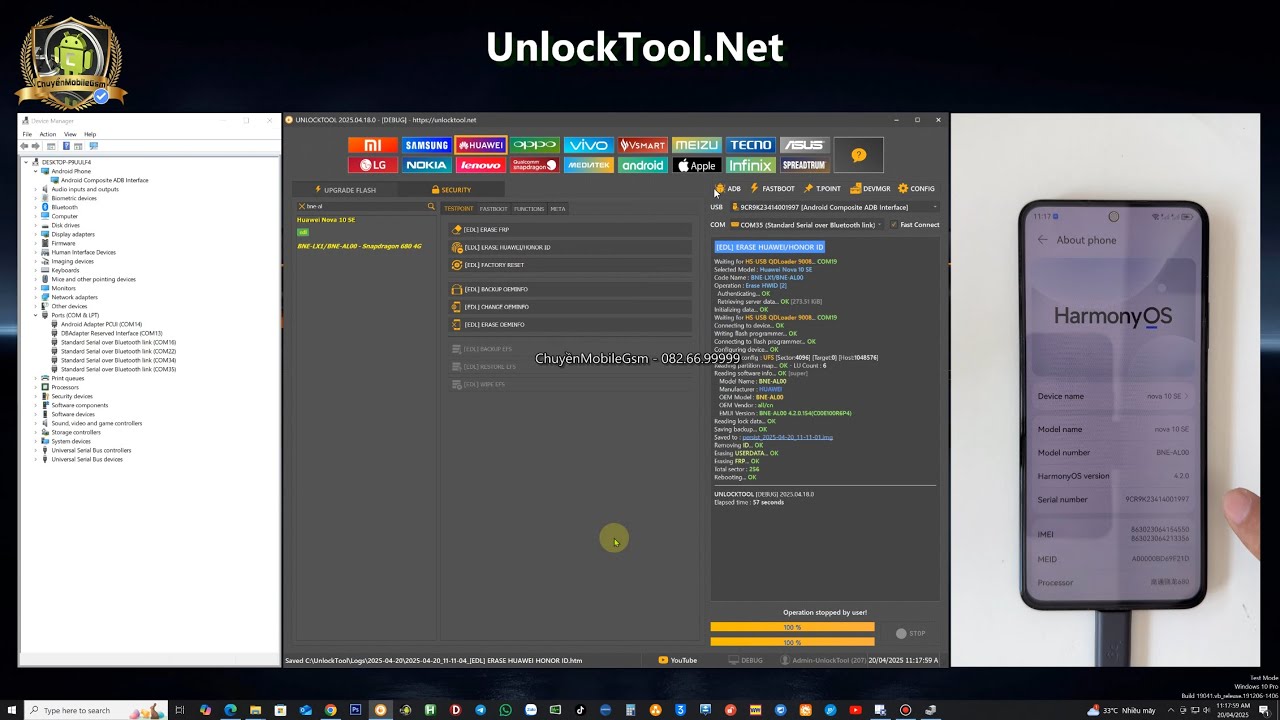Click [EDL] ERASE HUAWEI/HONOR ID button
Viewport: 1280px width, 720px height.
click(571, 247)
